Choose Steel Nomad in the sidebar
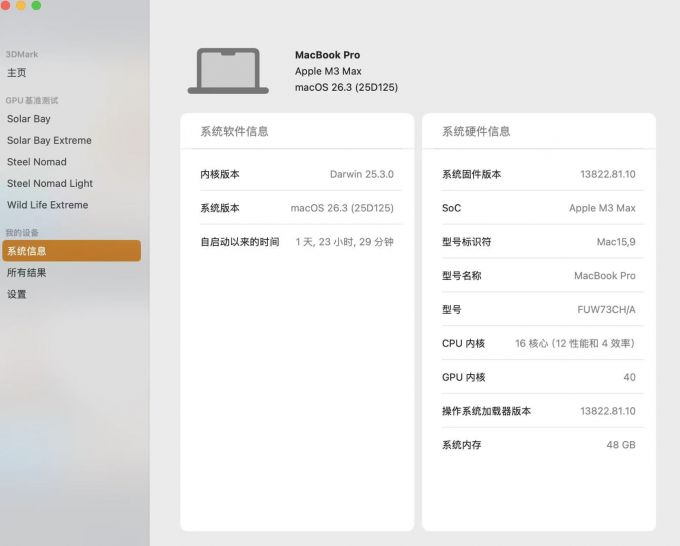 37,162
